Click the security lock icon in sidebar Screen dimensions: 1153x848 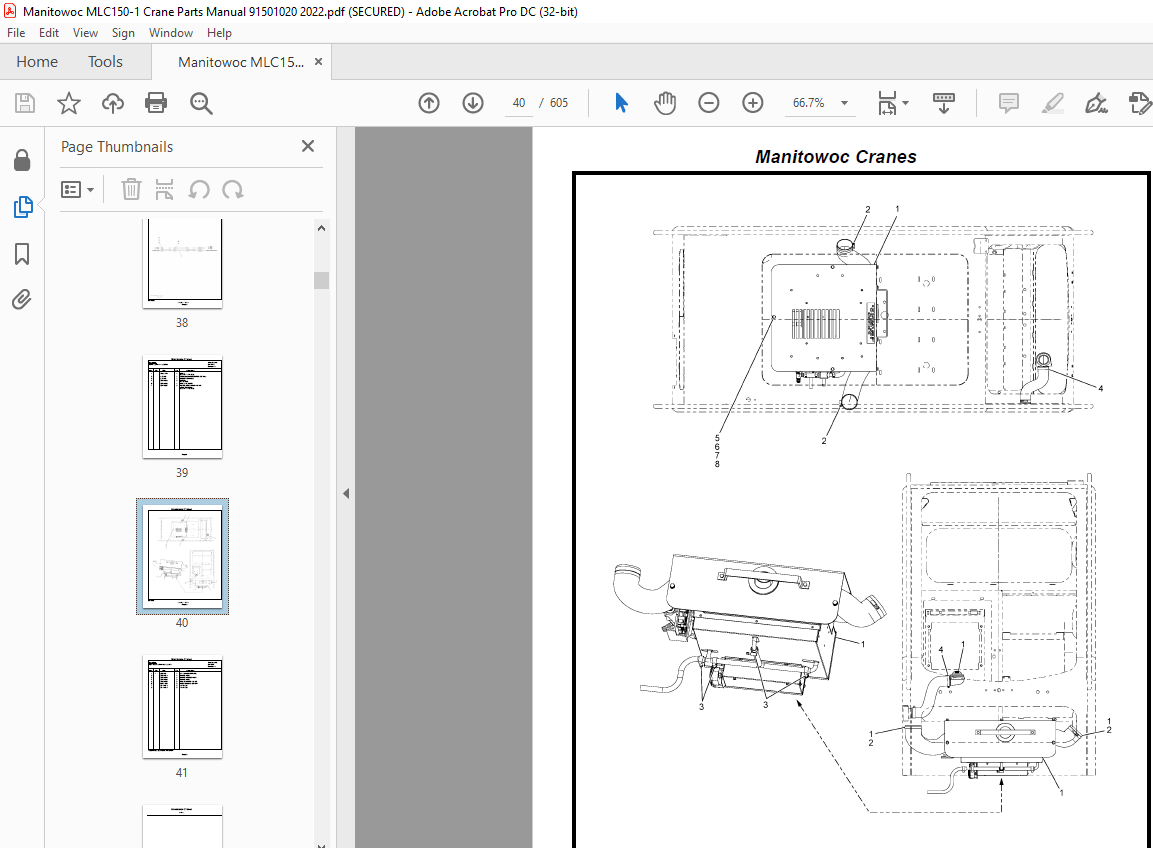click(22, 160)
